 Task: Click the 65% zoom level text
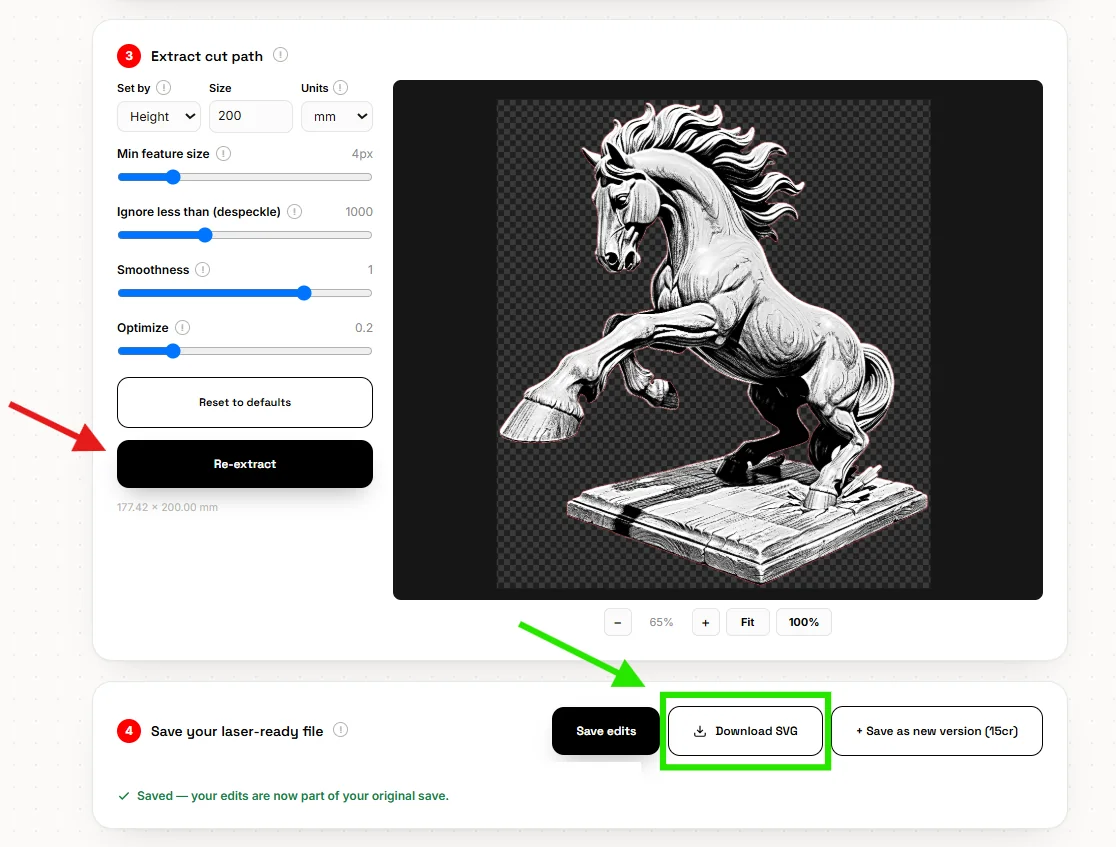pyautogui.click(x=661, y=622)
